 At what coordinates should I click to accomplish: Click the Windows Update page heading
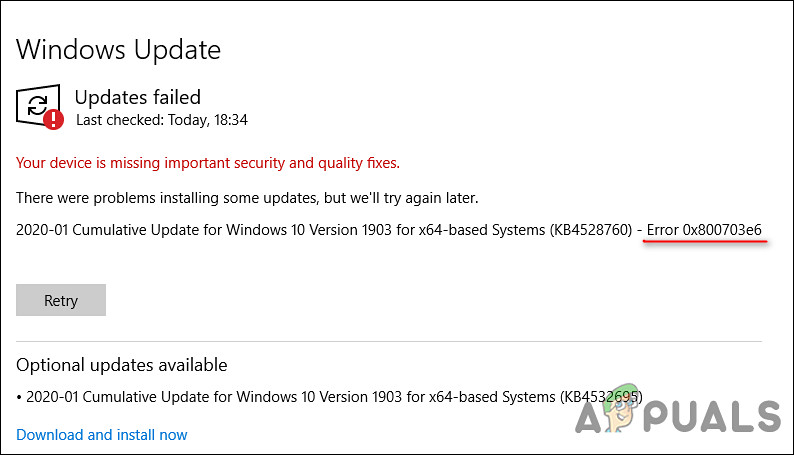[118, 49]
